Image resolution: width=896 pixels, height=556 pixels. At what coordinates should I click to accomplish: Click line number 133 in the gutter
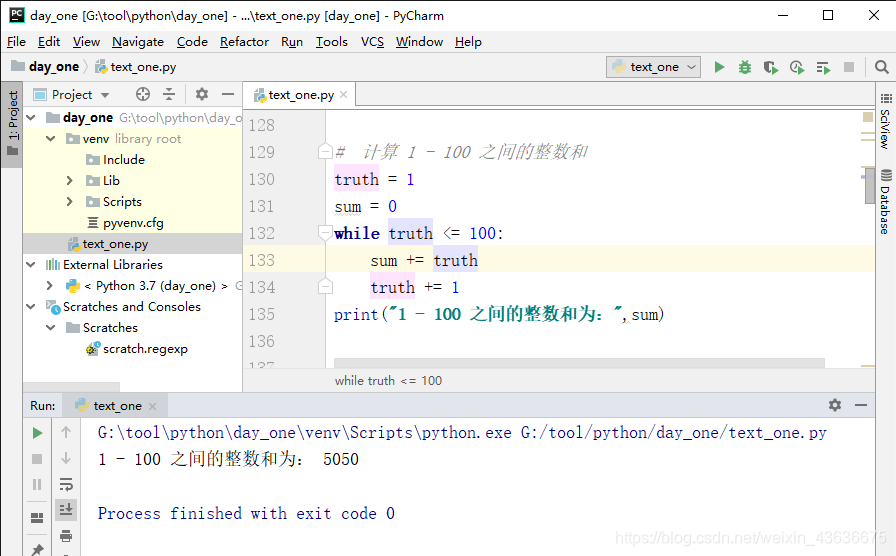pos(262,260)
